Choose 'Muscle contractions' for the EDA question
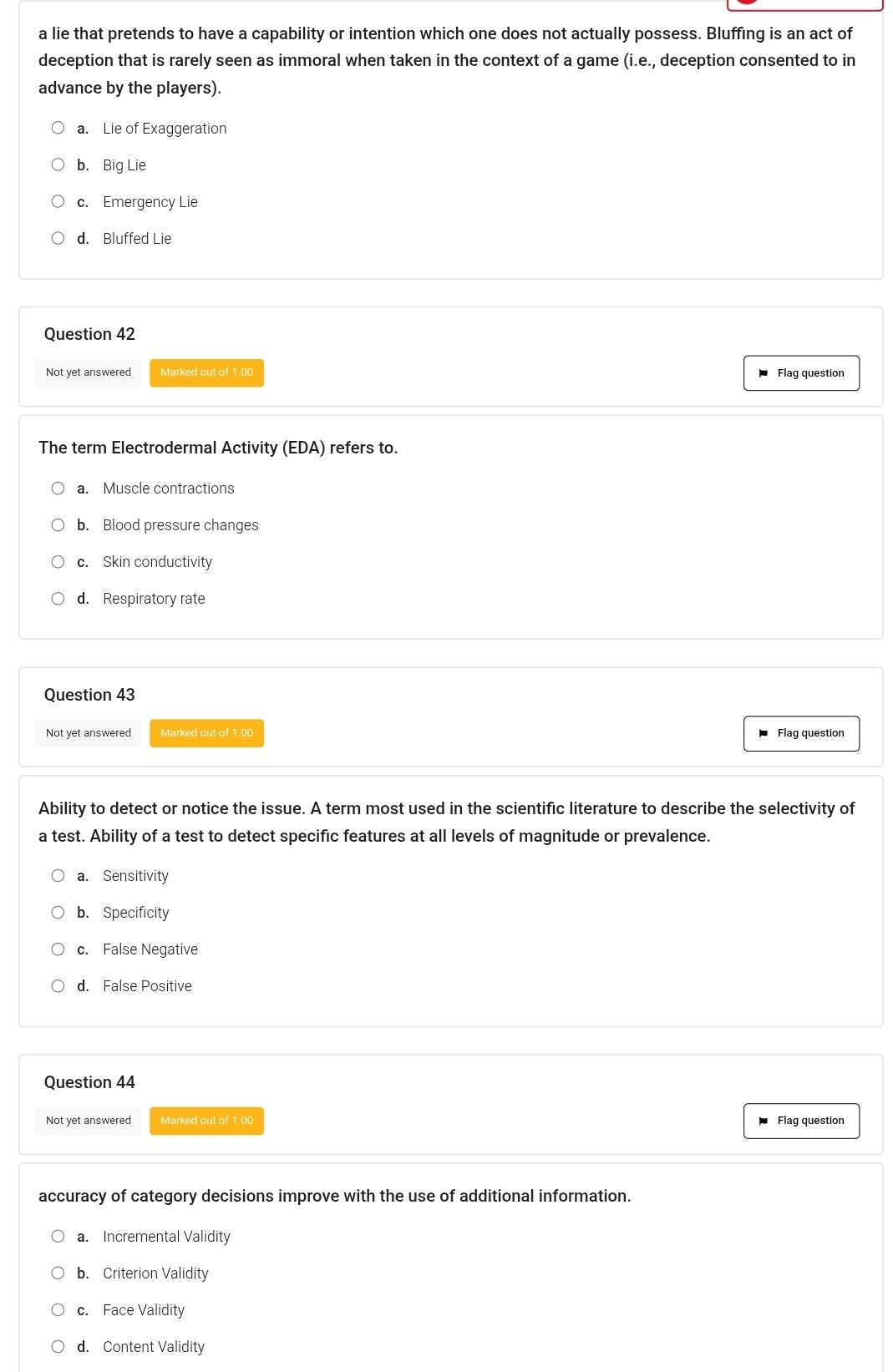 [x=58, y=489]
